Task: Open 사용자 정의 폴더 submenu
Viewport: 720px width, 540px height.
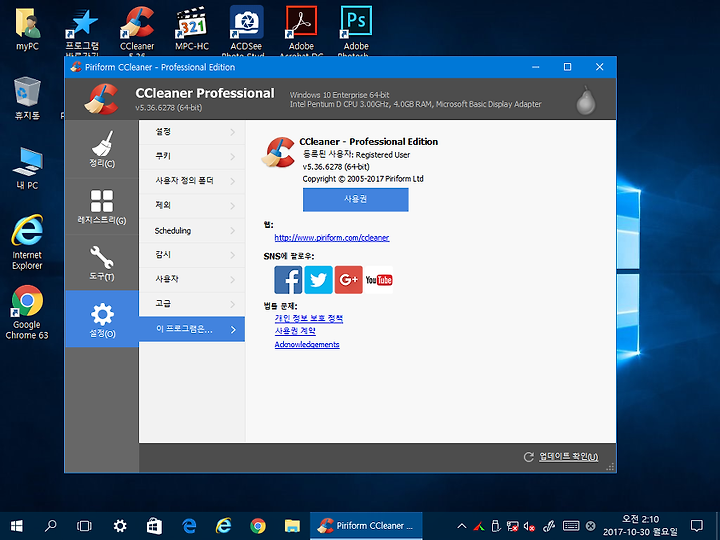Action: [192, 181]
